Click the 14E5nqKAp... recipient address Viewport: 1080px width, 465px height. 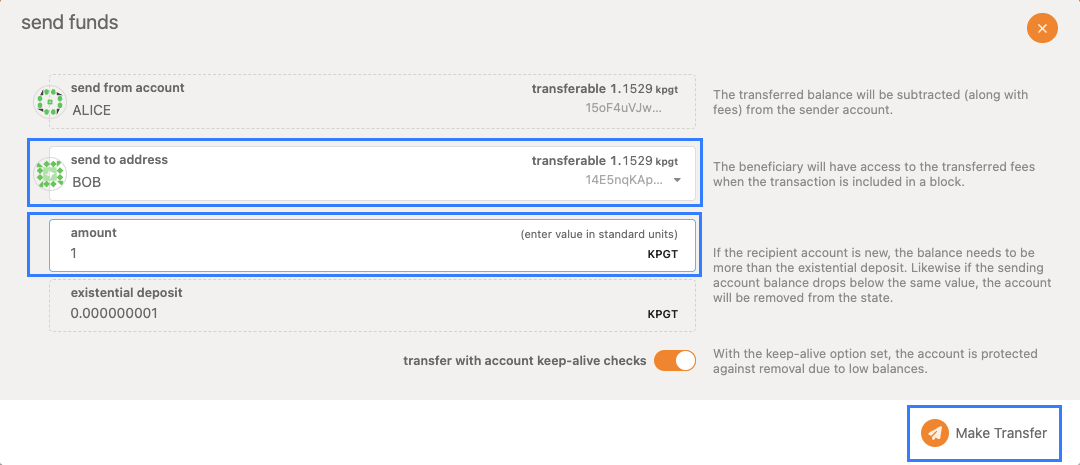click(x=623, y=180)
